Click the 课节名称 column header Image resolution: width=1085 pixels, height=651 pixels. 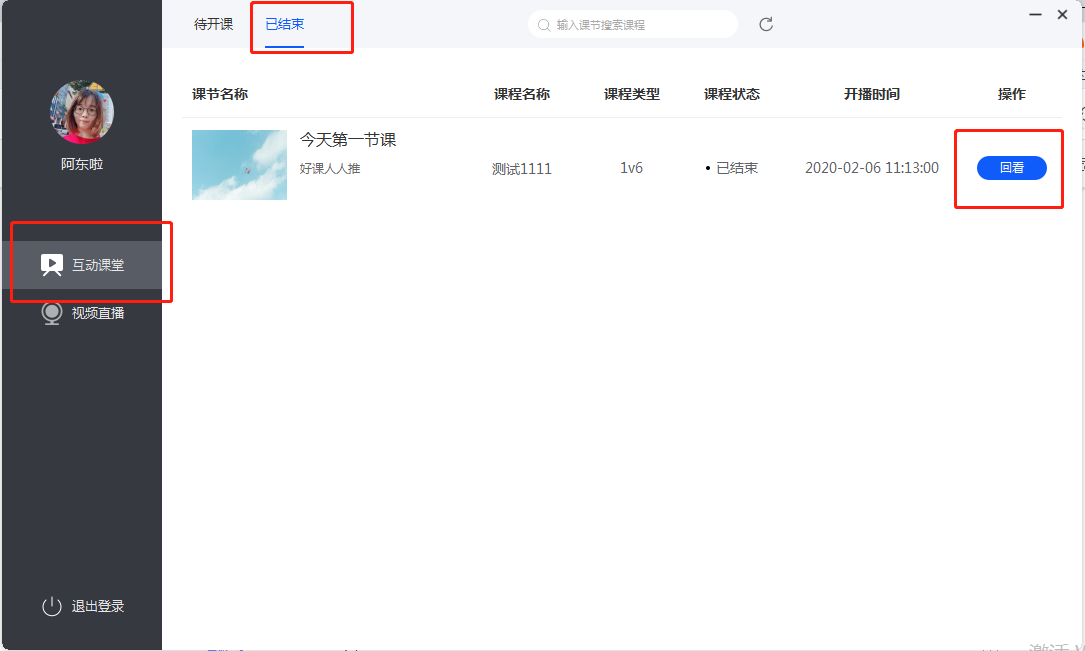click(x=220, y=94)
